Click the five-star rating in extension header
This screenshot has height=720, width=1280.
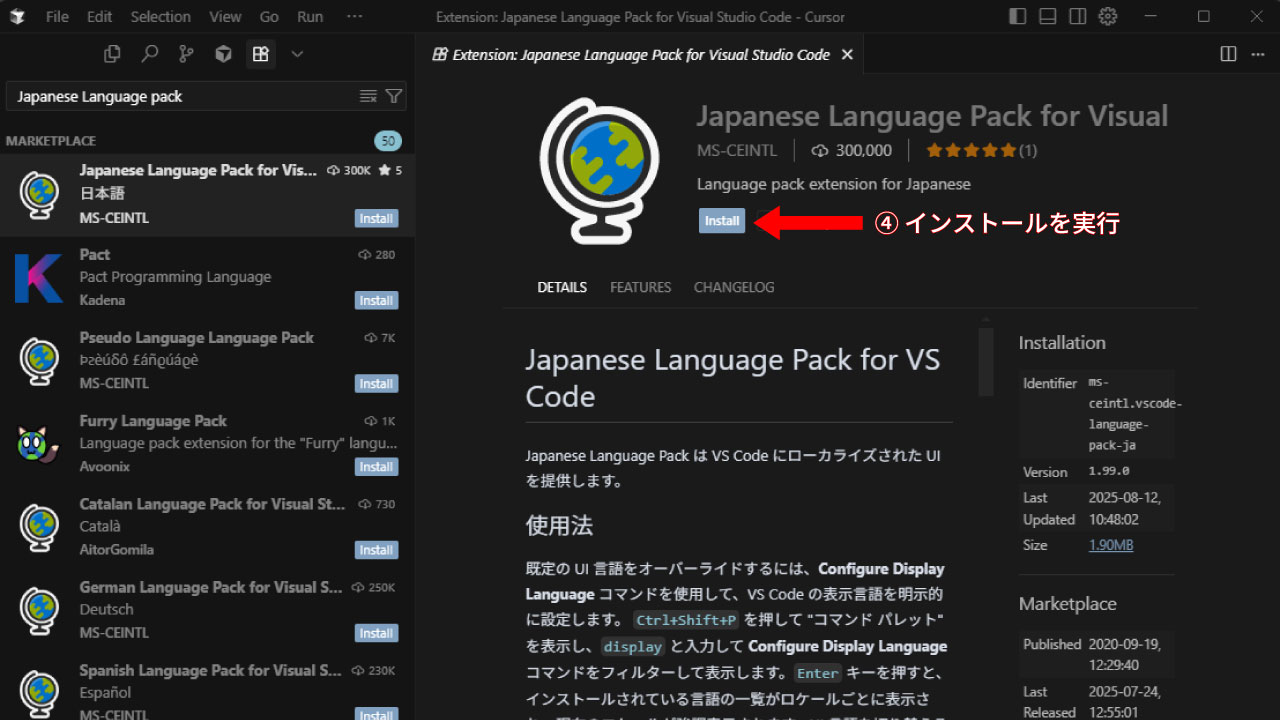(x=971, y=151)
